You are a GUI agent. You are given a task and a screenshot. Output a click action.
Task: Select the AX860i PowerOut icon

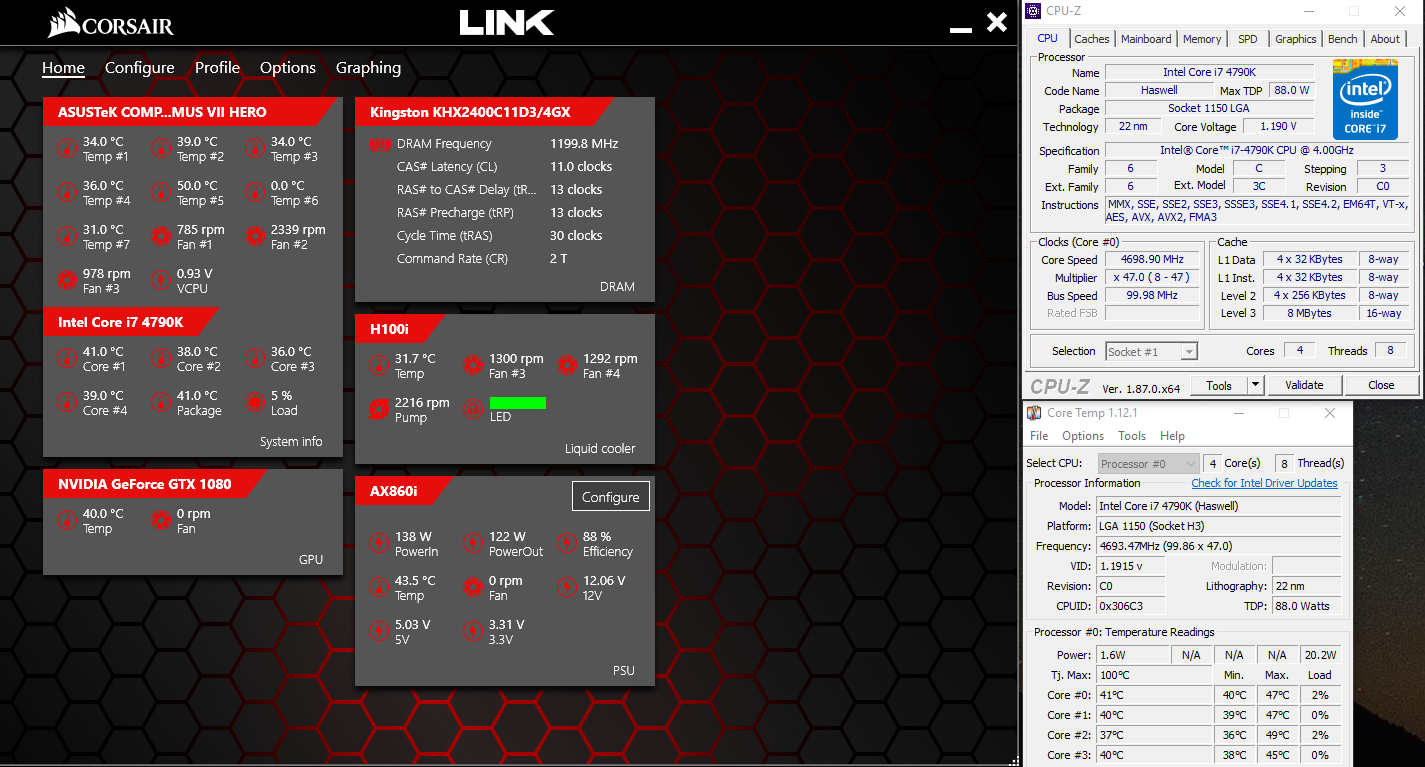[473, 544]
